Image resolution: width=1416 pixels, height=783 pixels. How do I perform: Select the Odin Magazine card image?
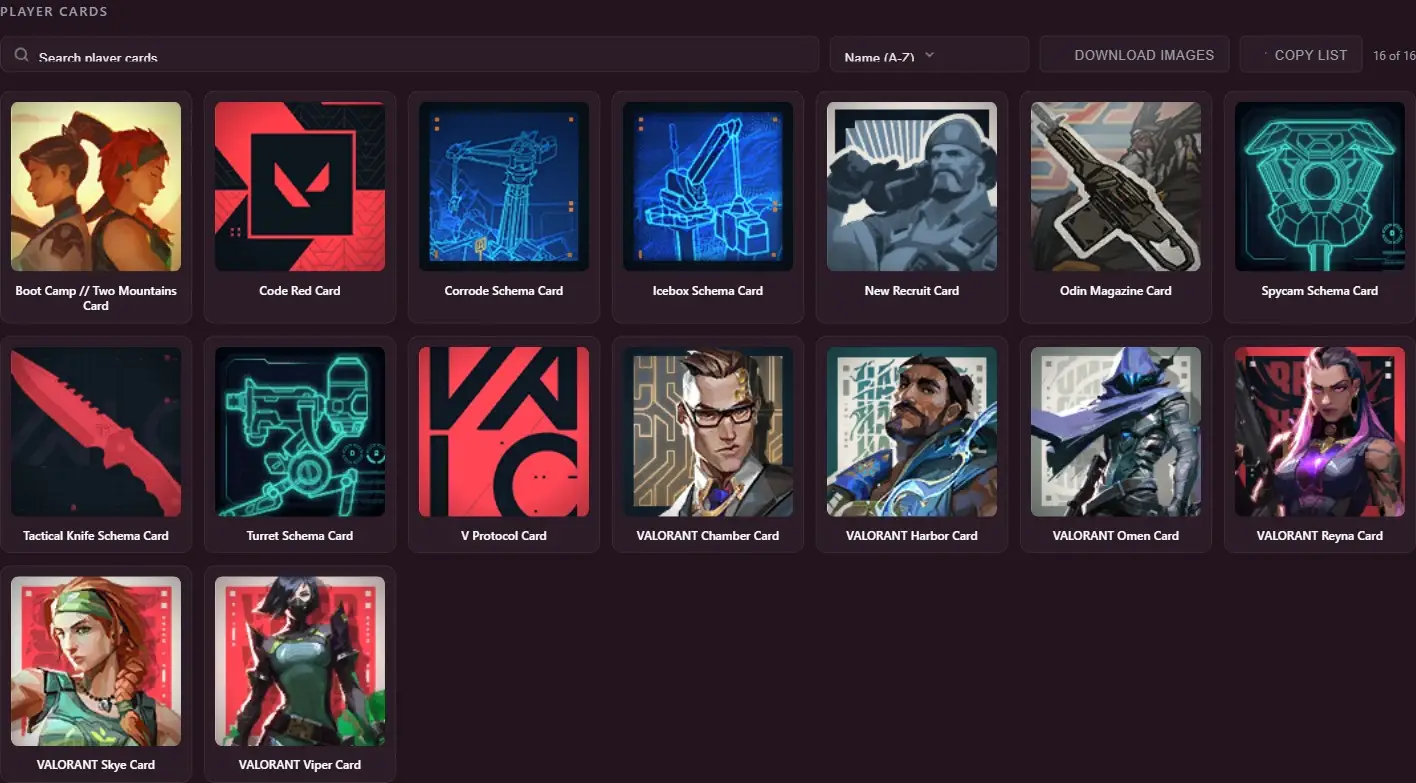(1116, 186)
